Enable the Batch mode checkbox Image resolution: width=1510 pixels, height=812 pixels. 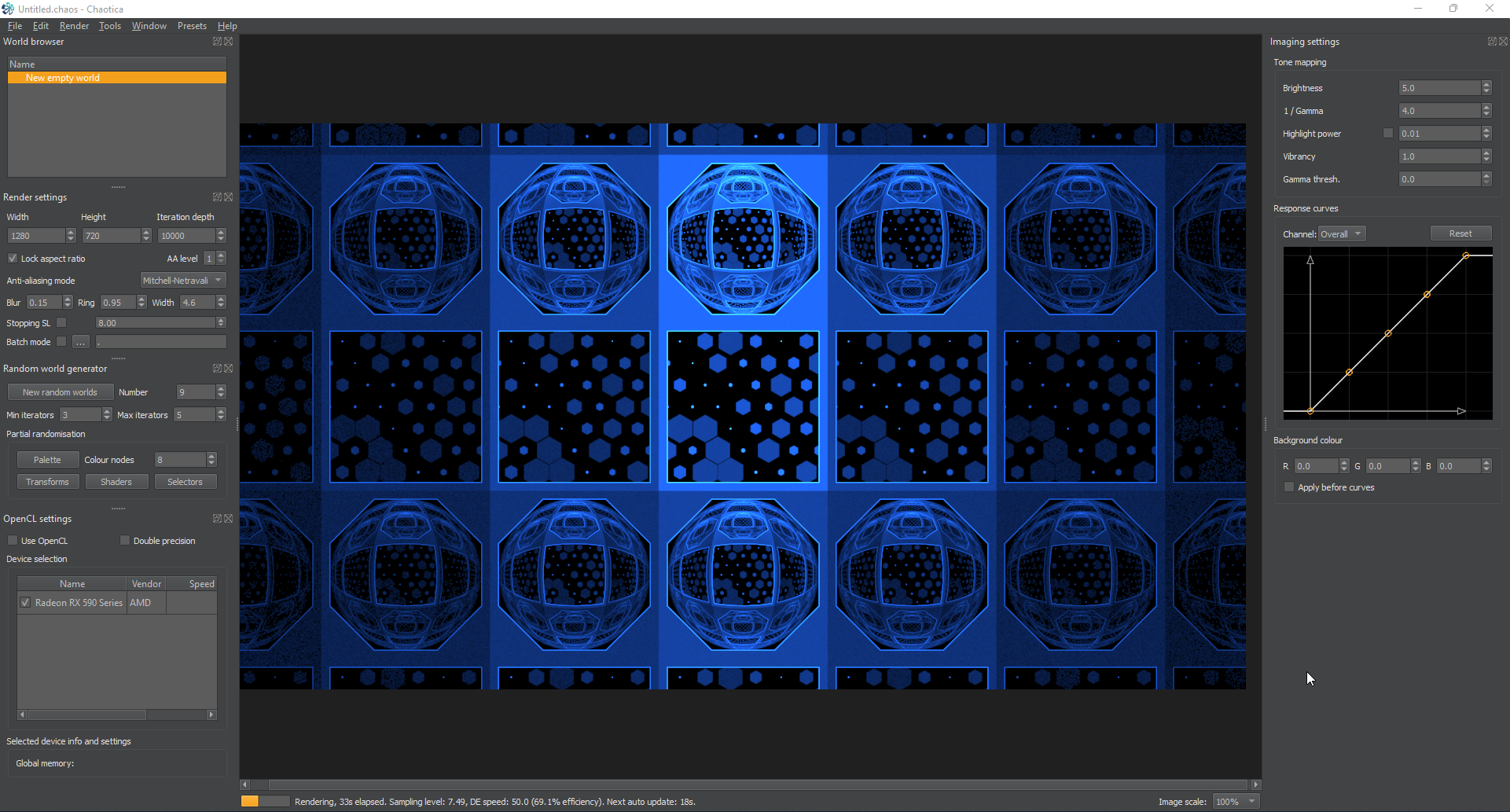coord(61,342)
